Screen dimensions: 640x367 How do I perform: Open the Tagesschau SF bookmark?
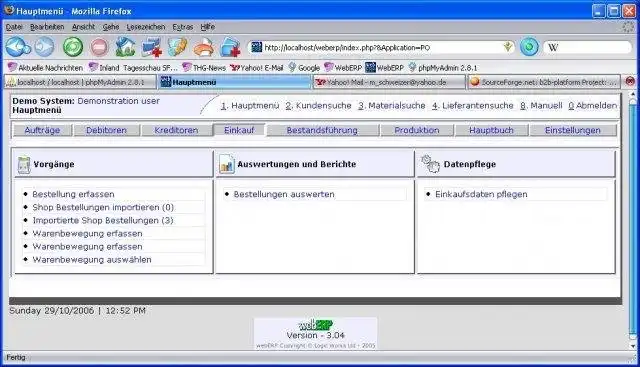click(x=150, y=68)
